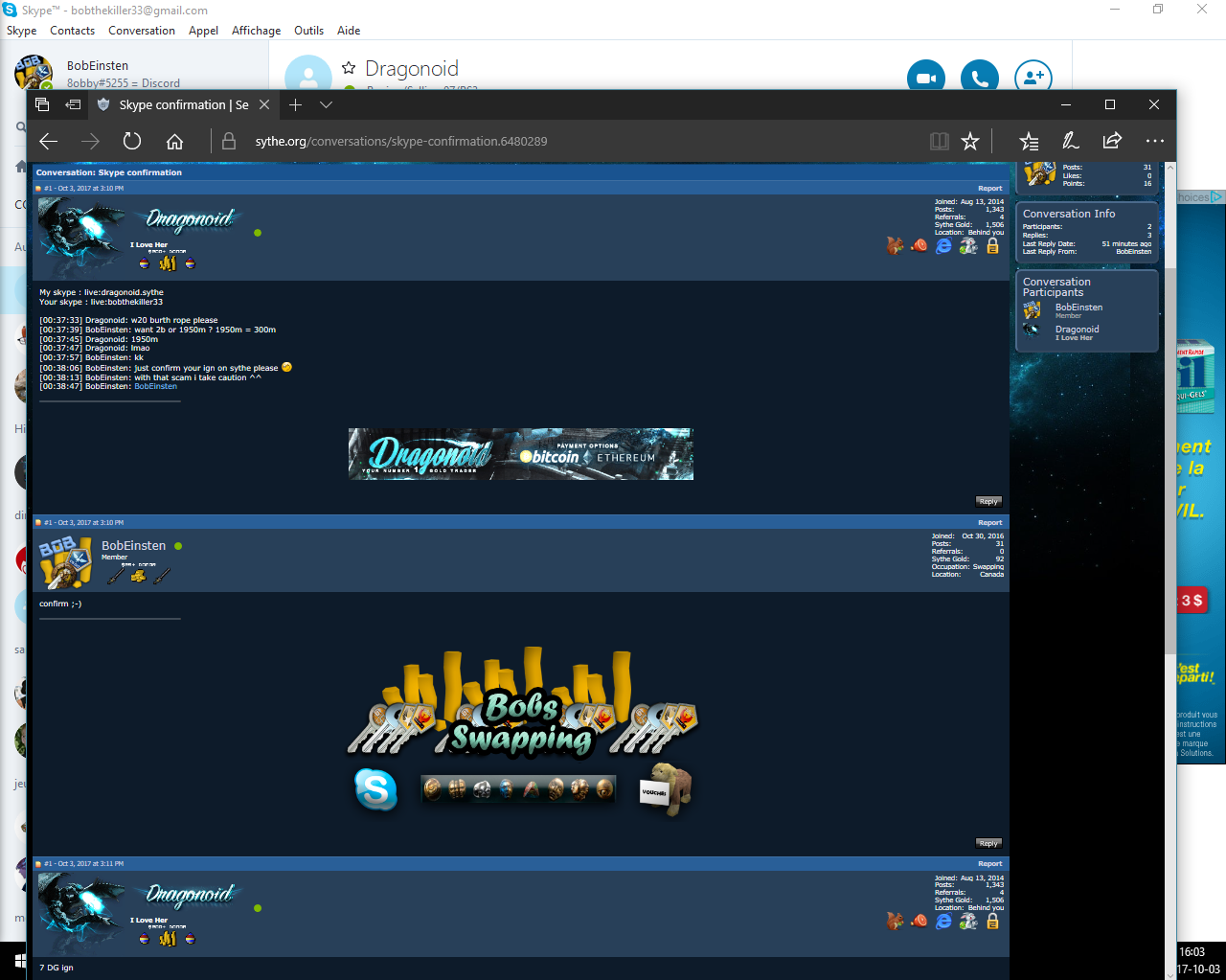The height and width of the screenshot is (980, 1226).
Task: Click the padlock icon in the 3:10 PM Dragonoid post
Action: coord(992,245)
